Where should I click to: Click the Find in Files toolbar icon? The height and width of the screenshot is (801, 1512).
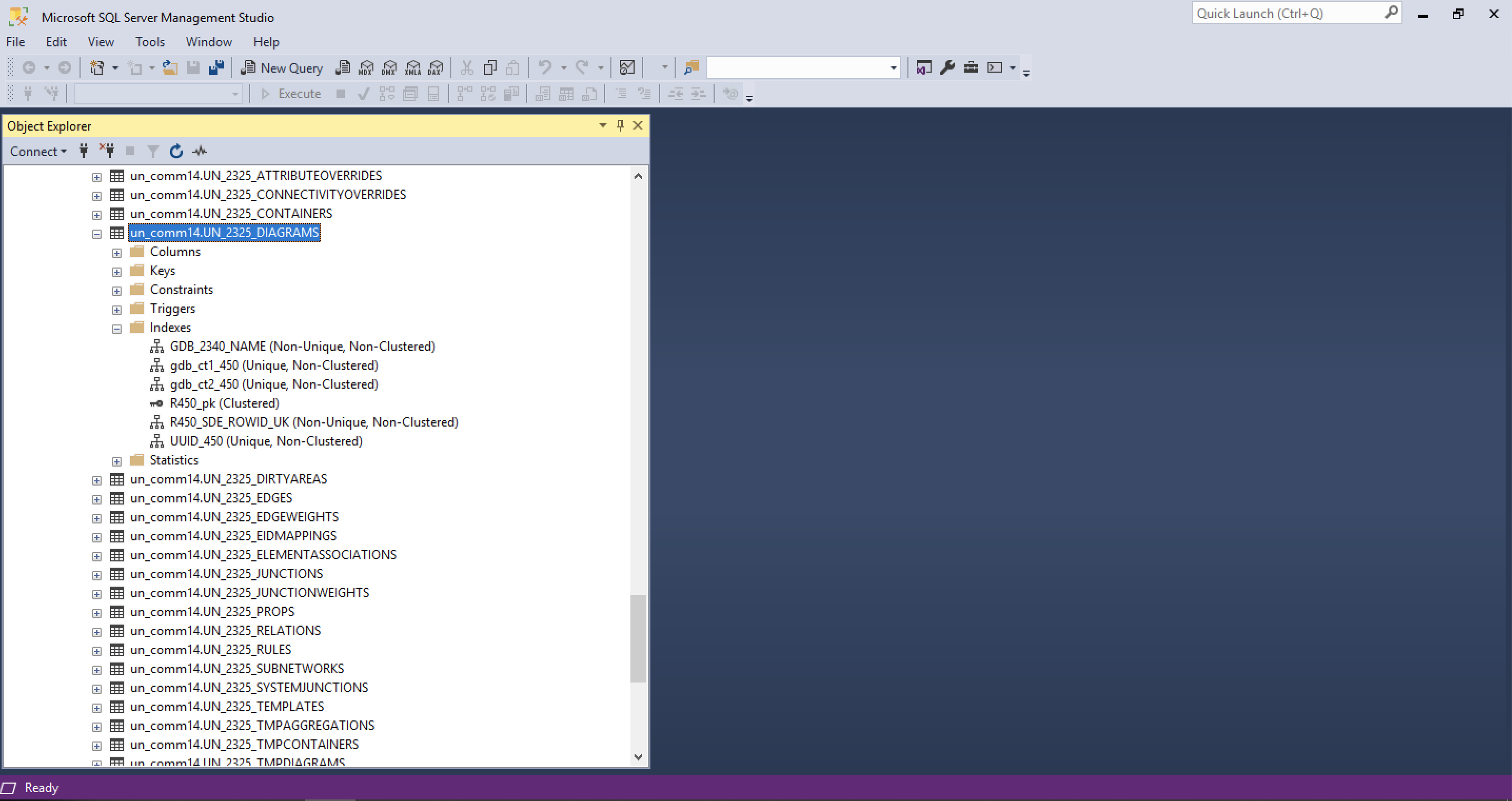click(691, 68)
